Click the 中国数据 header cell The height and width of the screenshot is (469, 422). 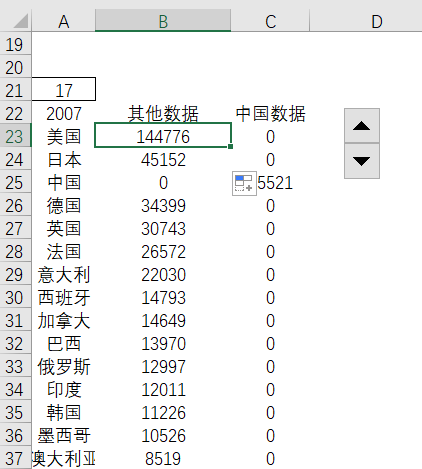(270, 113)
